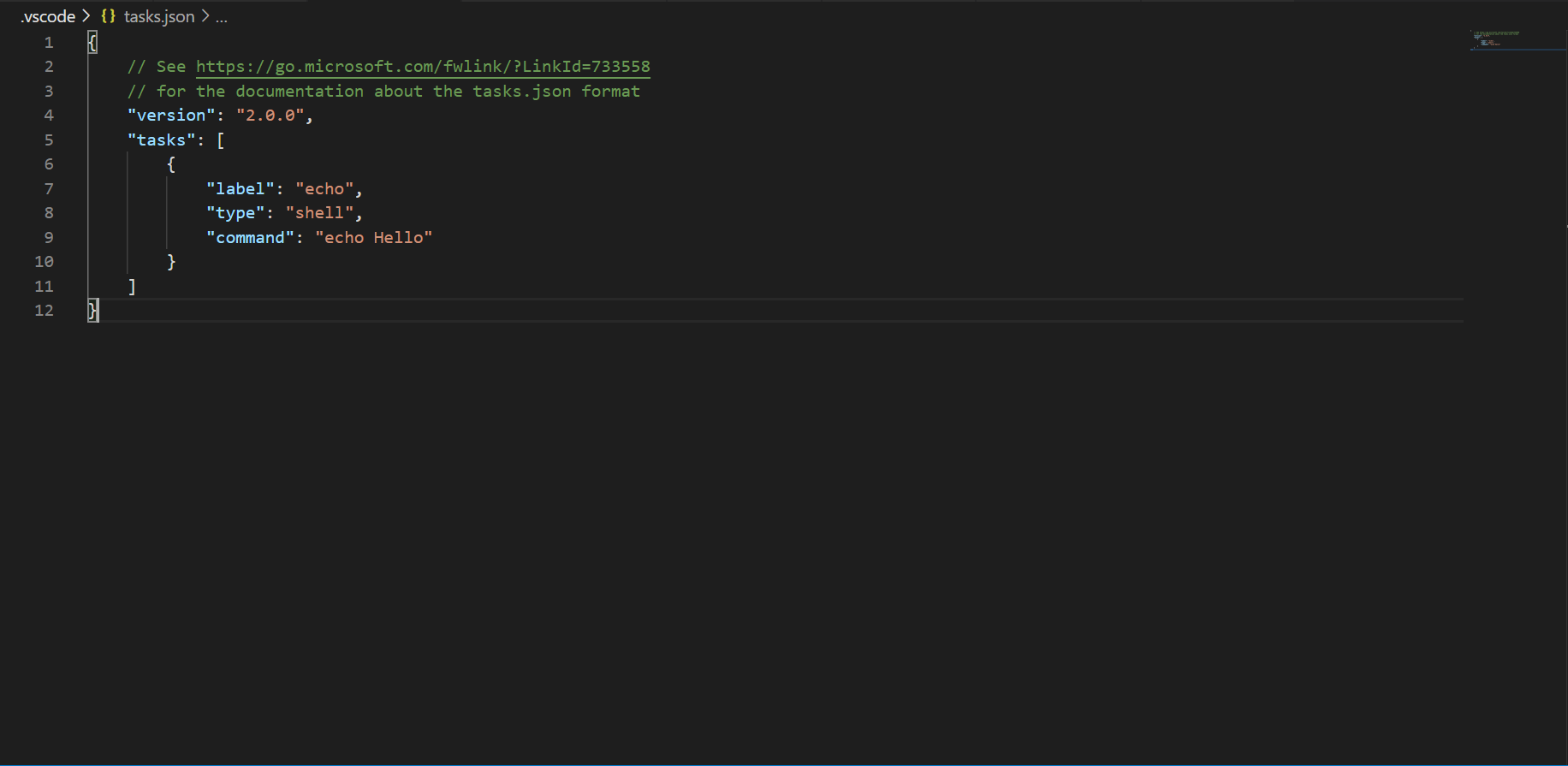
Task: Place cursor on the "shell" type value
Action: coord(321,212)
